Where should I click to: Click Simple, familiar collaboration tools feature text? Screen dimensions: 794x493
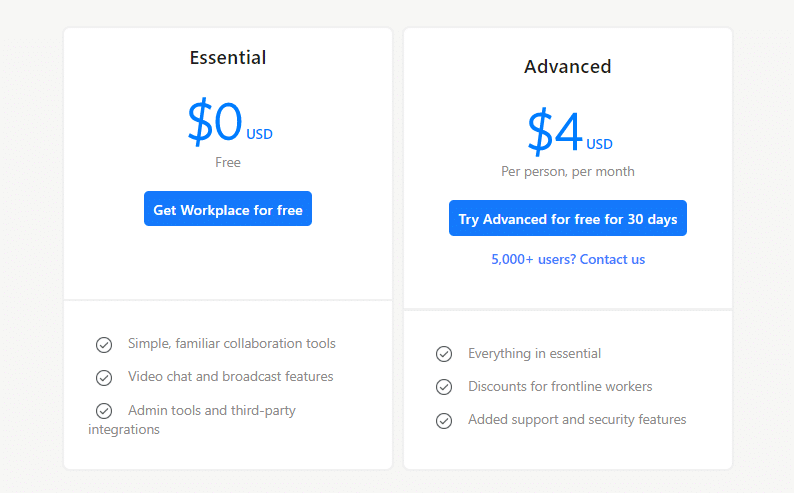(x=232, y=344)
